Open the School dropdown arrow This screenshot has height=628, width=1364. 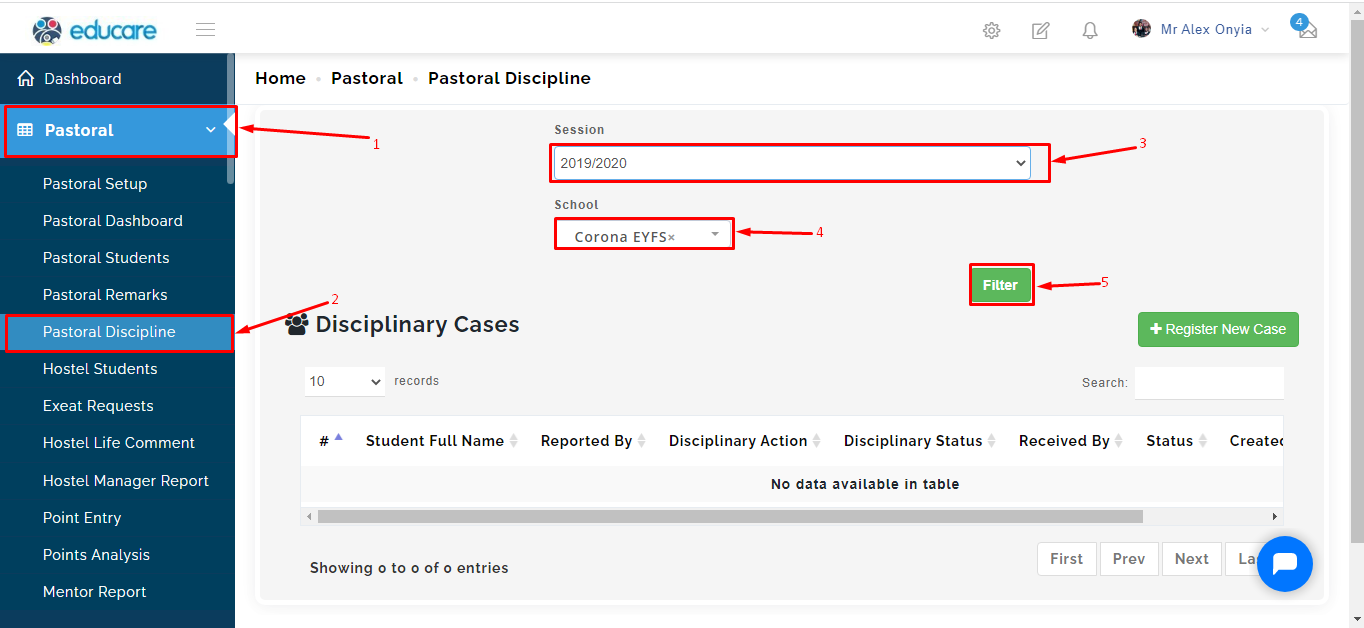tap(715, 234)
